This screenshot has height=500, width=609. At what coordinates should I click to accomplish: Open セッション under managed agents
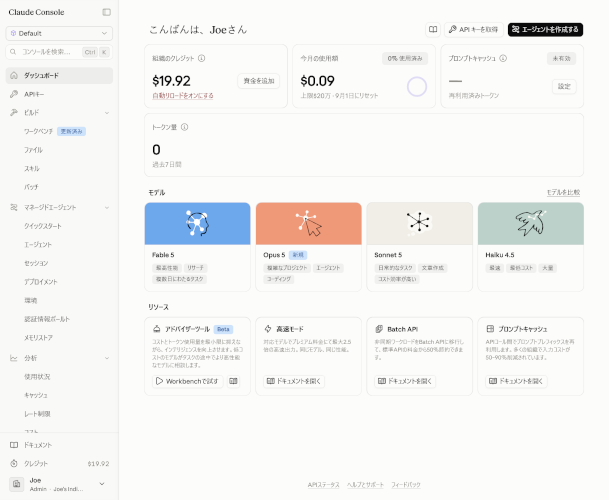tap(36, 263)
